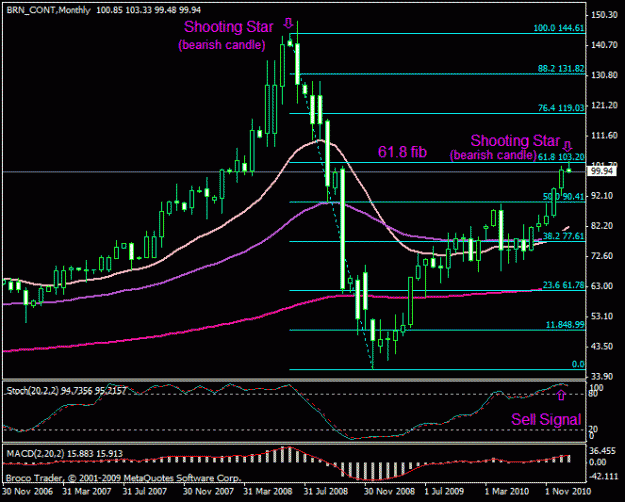Screen dimensions: 625x502
Task: Click the 82.20 price axis value
Action: pos(602,226)
